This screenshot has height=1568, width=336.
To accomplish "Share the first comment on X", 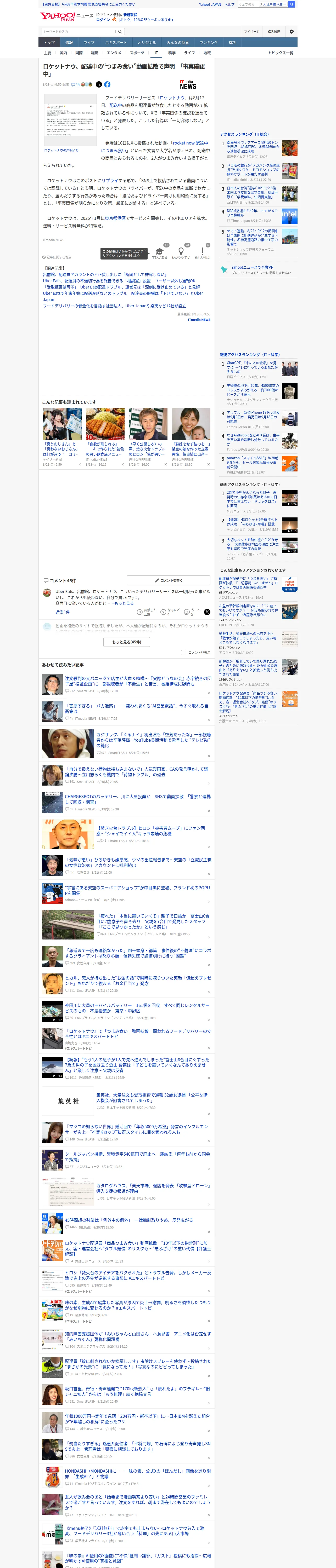I will click(x=207, y=612).
